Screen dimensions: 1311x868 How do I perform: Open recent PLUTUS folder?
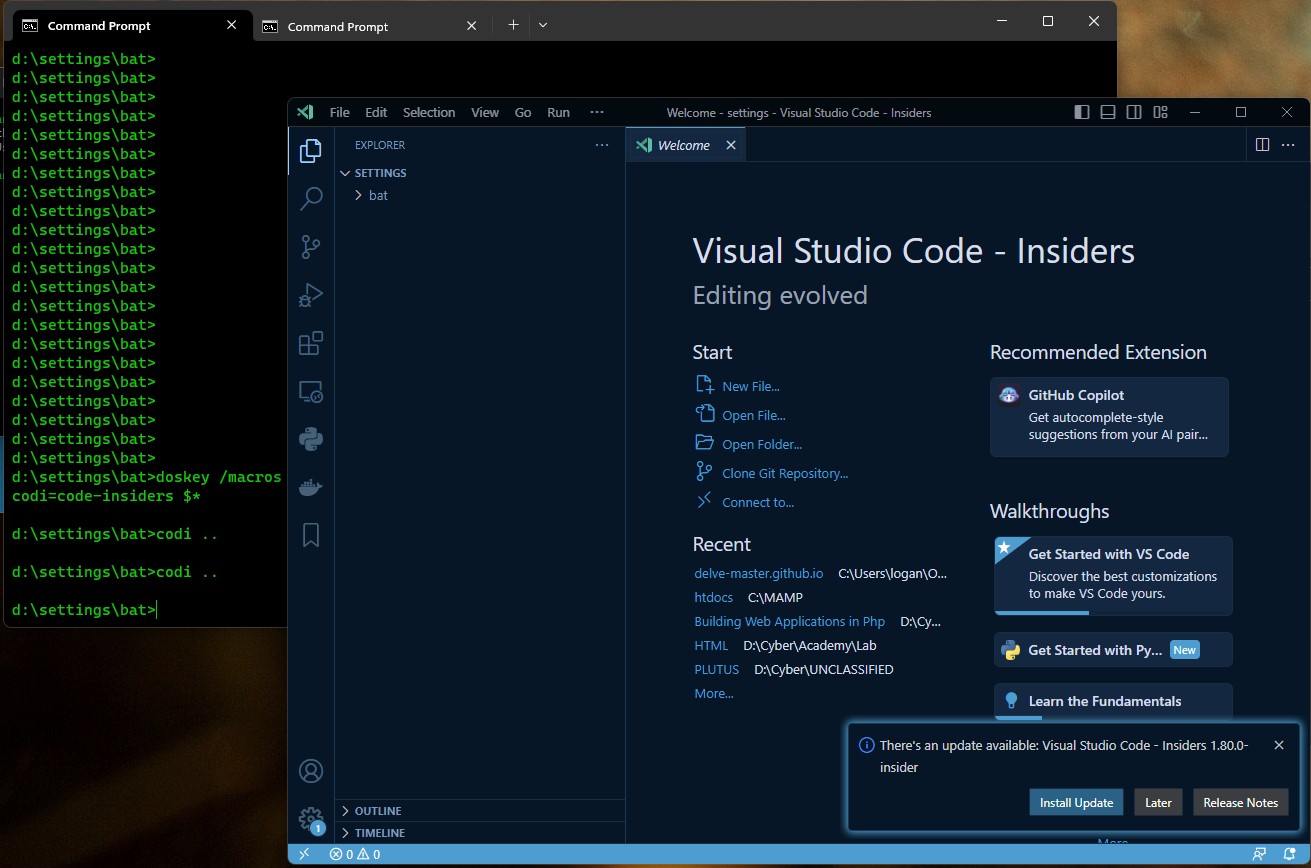click(717, 669)
